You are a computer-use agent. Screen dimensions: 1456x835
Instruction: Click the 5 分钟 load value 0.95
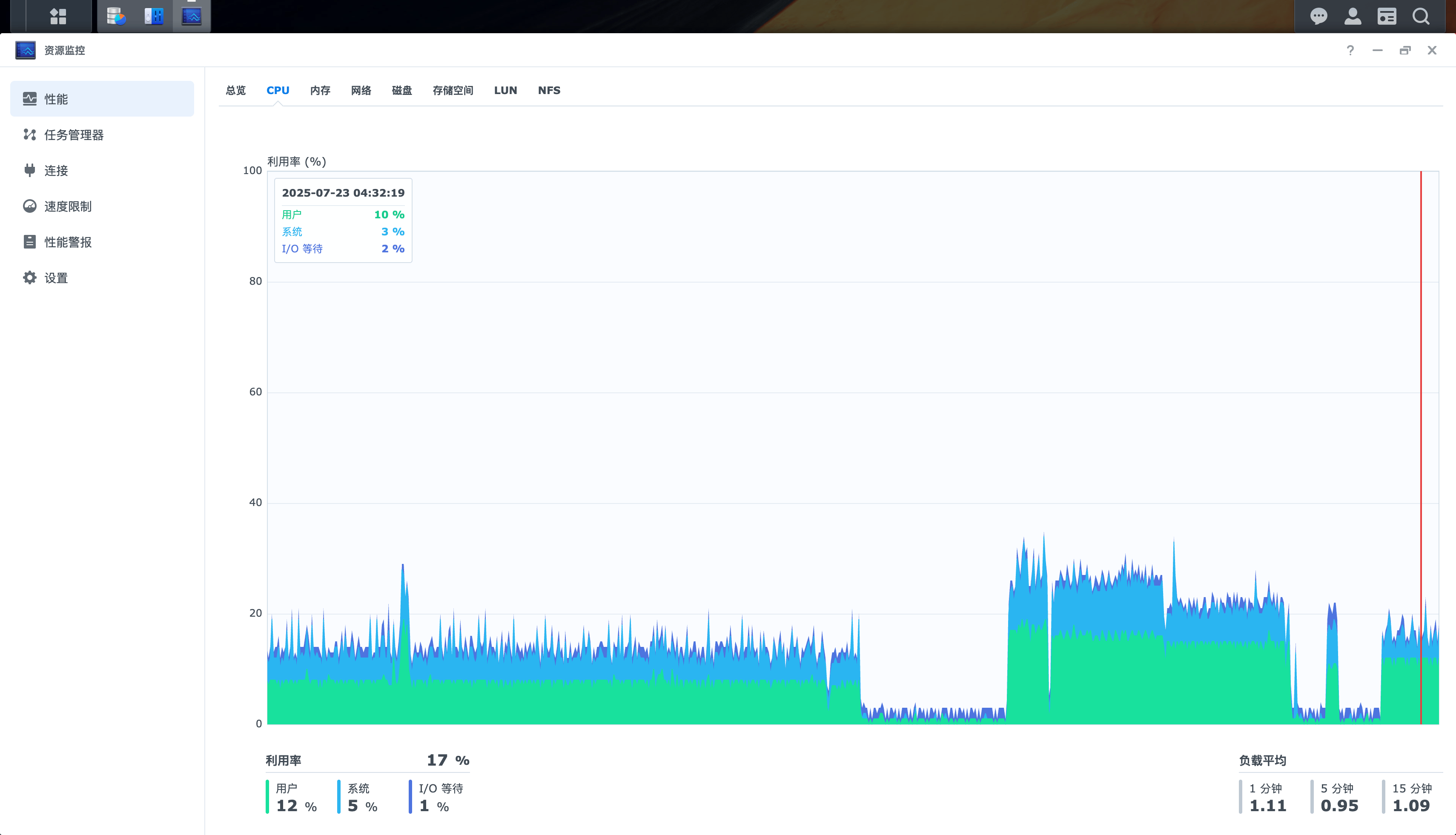(x=1339, y=806)
